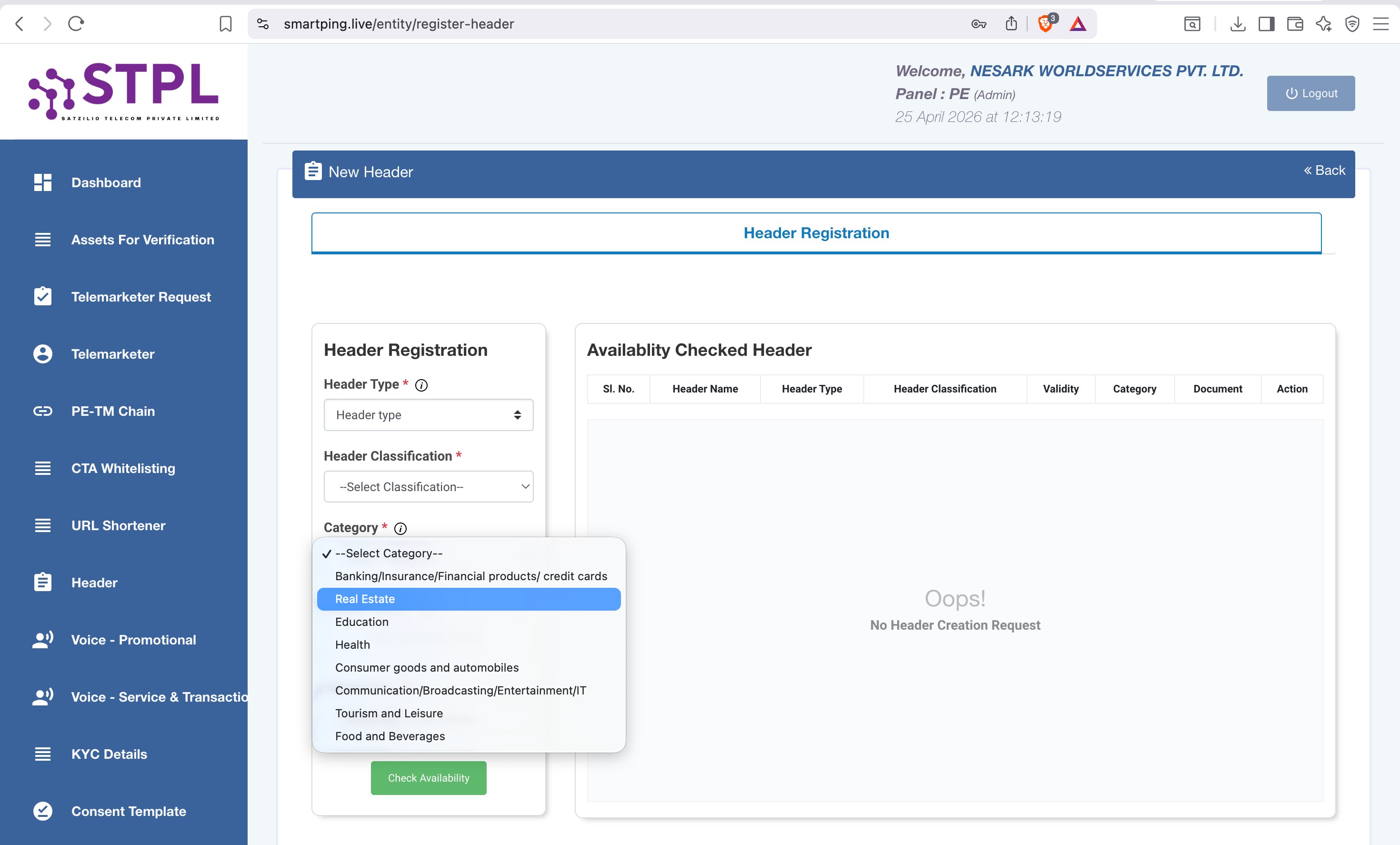Click the Header Type info icon
1400x845 pixels.
click(x=421, y=385)
